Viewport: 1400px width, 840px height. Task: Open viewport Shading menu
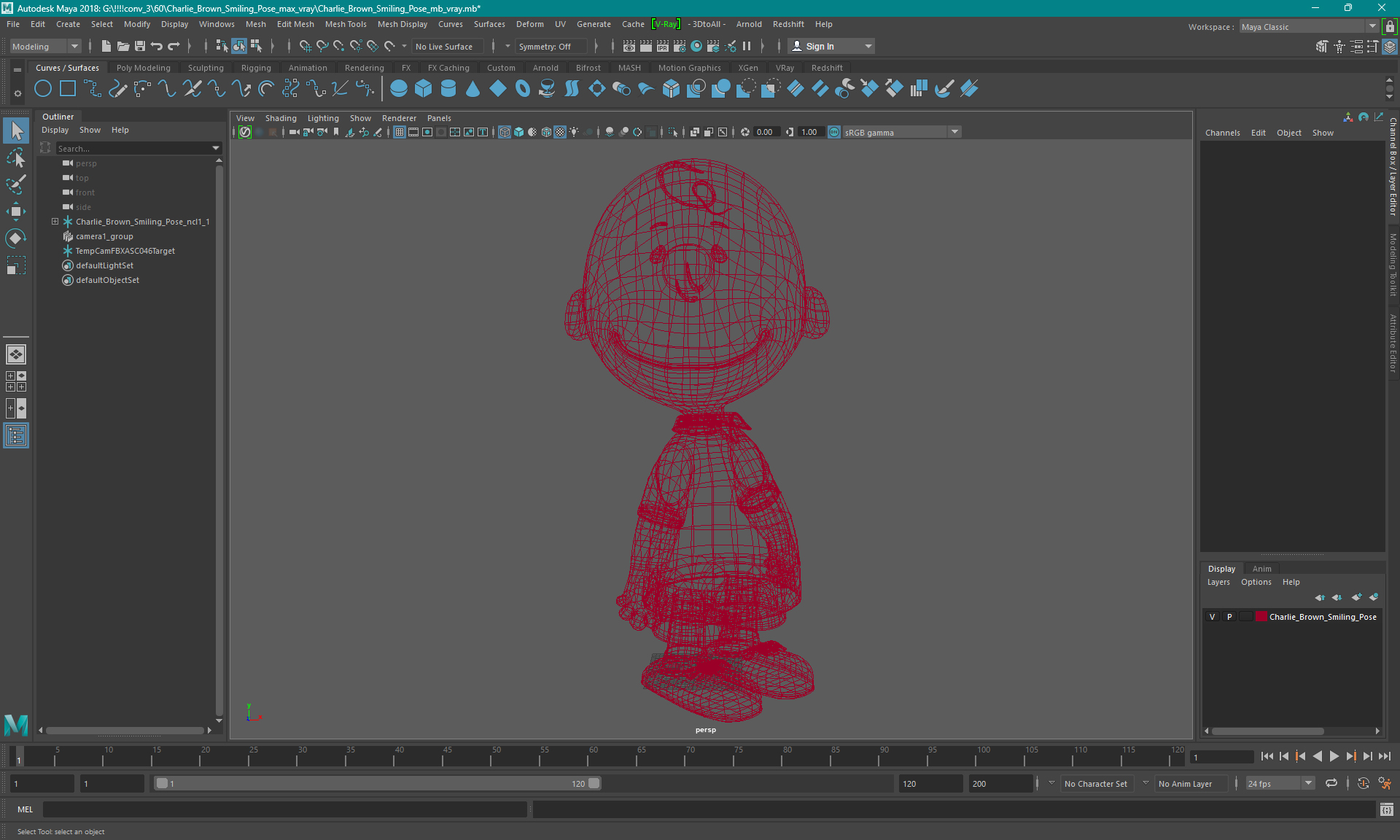pyautogui.click(x=281, y=118)
